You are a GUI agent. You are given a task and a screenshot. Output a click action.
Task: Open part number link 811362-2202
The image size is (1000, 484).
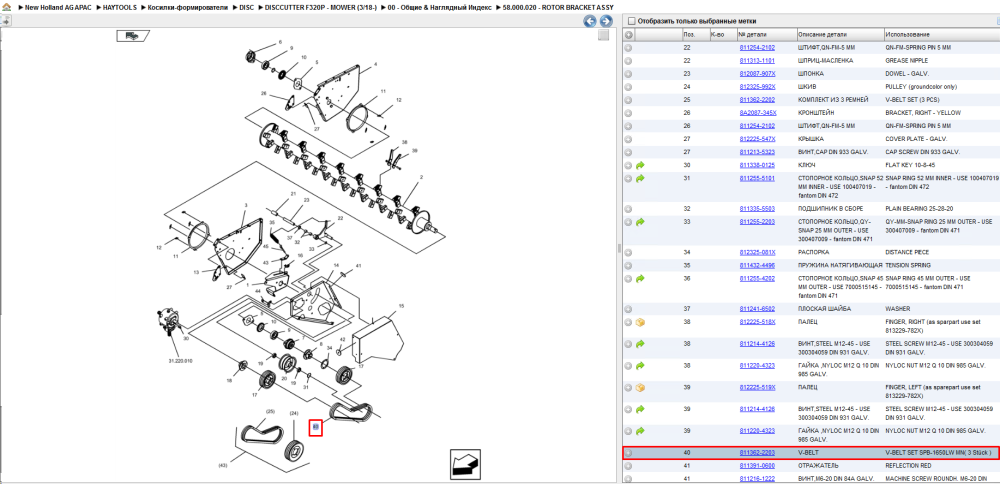pyautogui.click(x=757, y=100)
